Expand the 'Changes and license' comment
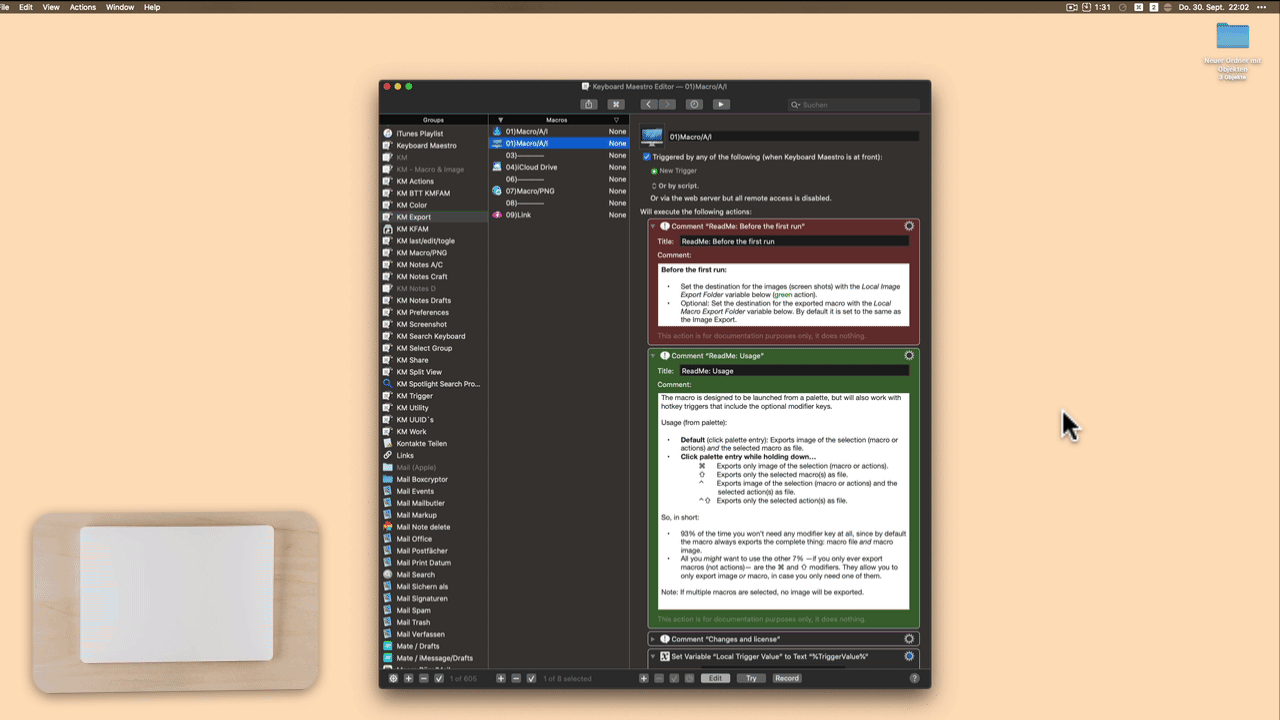Screen dimensions: 1280x720 coord(653,639)
